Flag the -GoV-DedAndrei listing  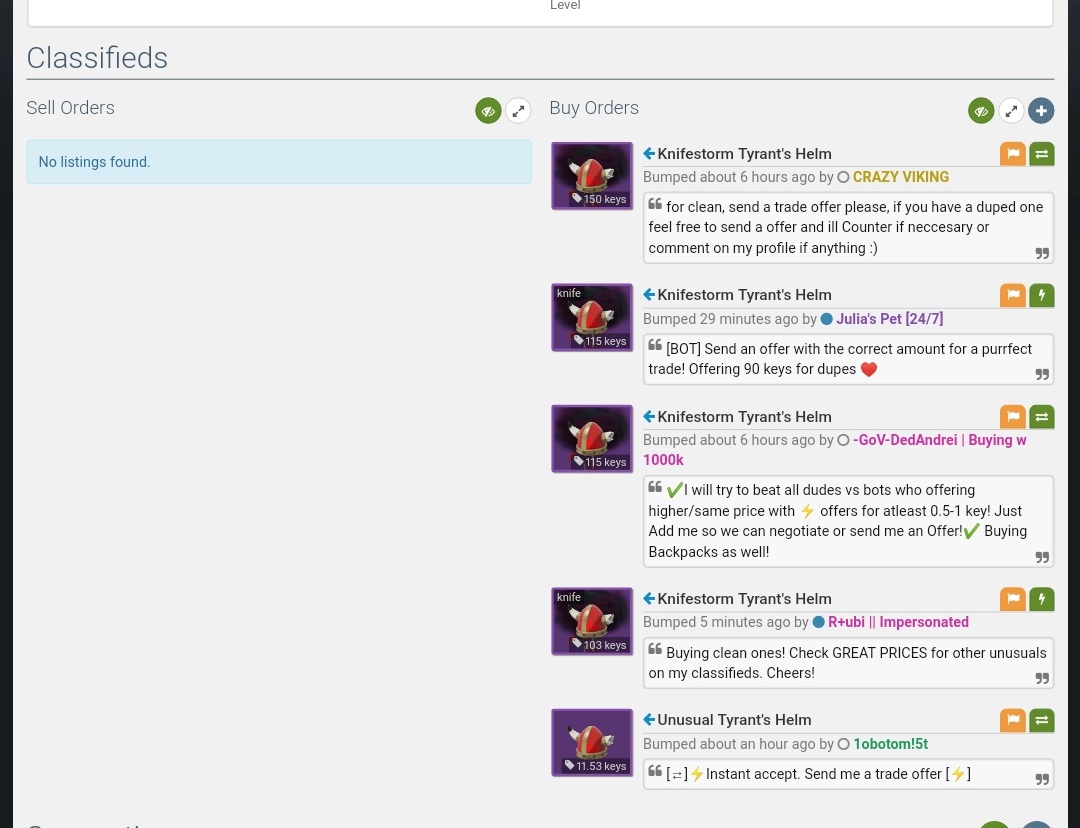pos(1012,416)
